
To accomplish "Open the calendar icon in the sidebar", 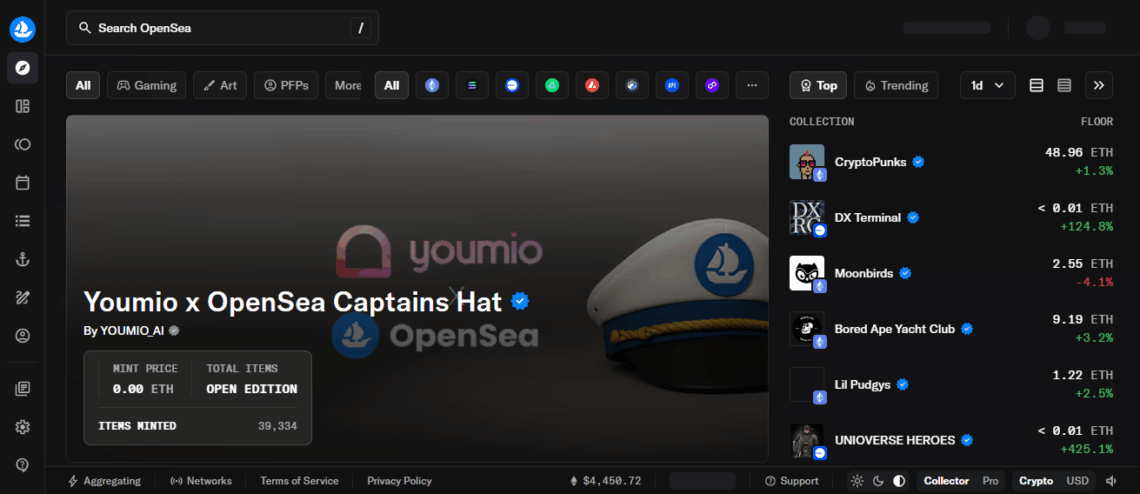I will [22, 183].
